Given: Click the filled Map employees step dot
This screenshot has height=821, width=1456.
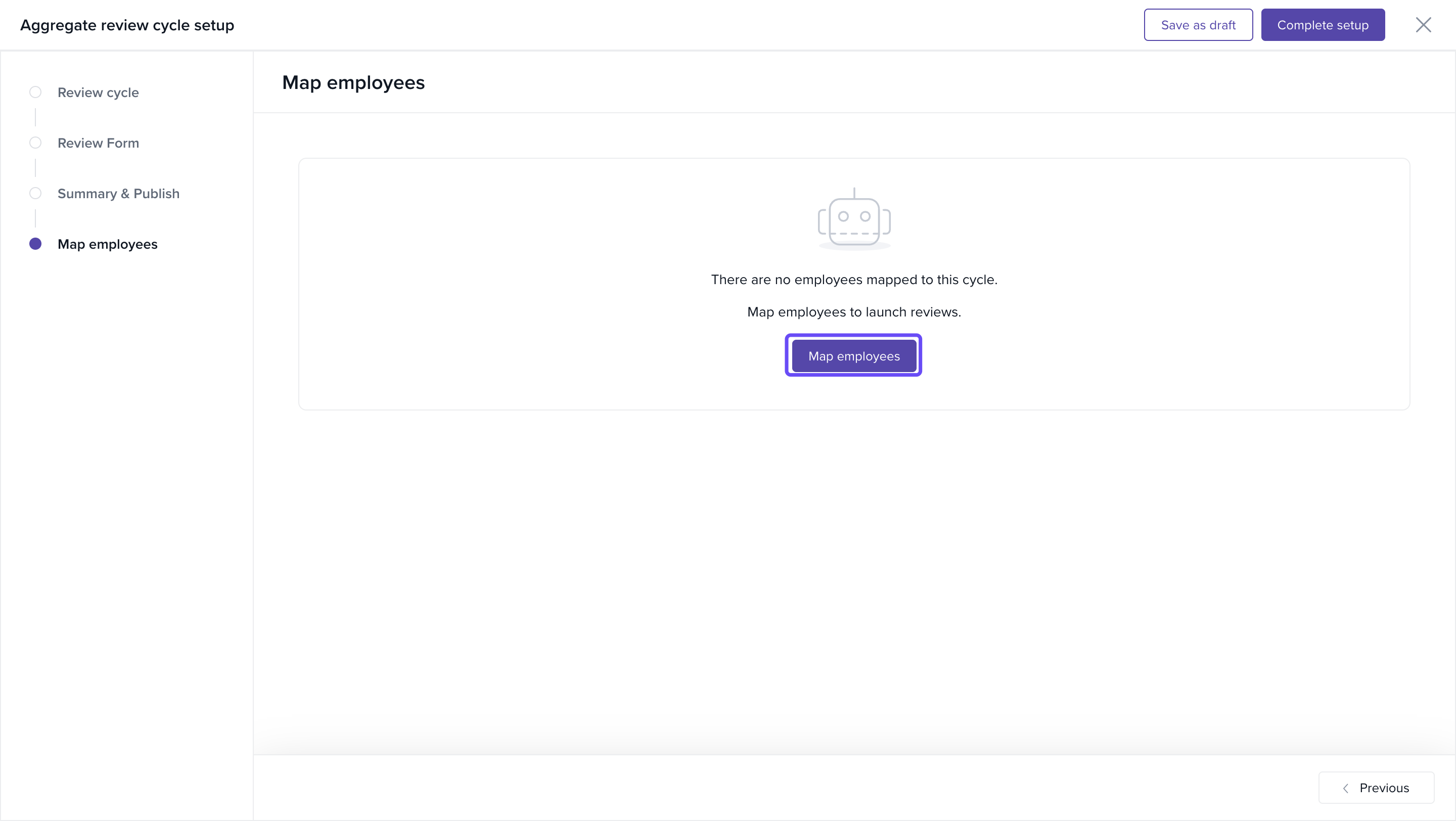Looking at the screenshot, I should tap(35, 244).
